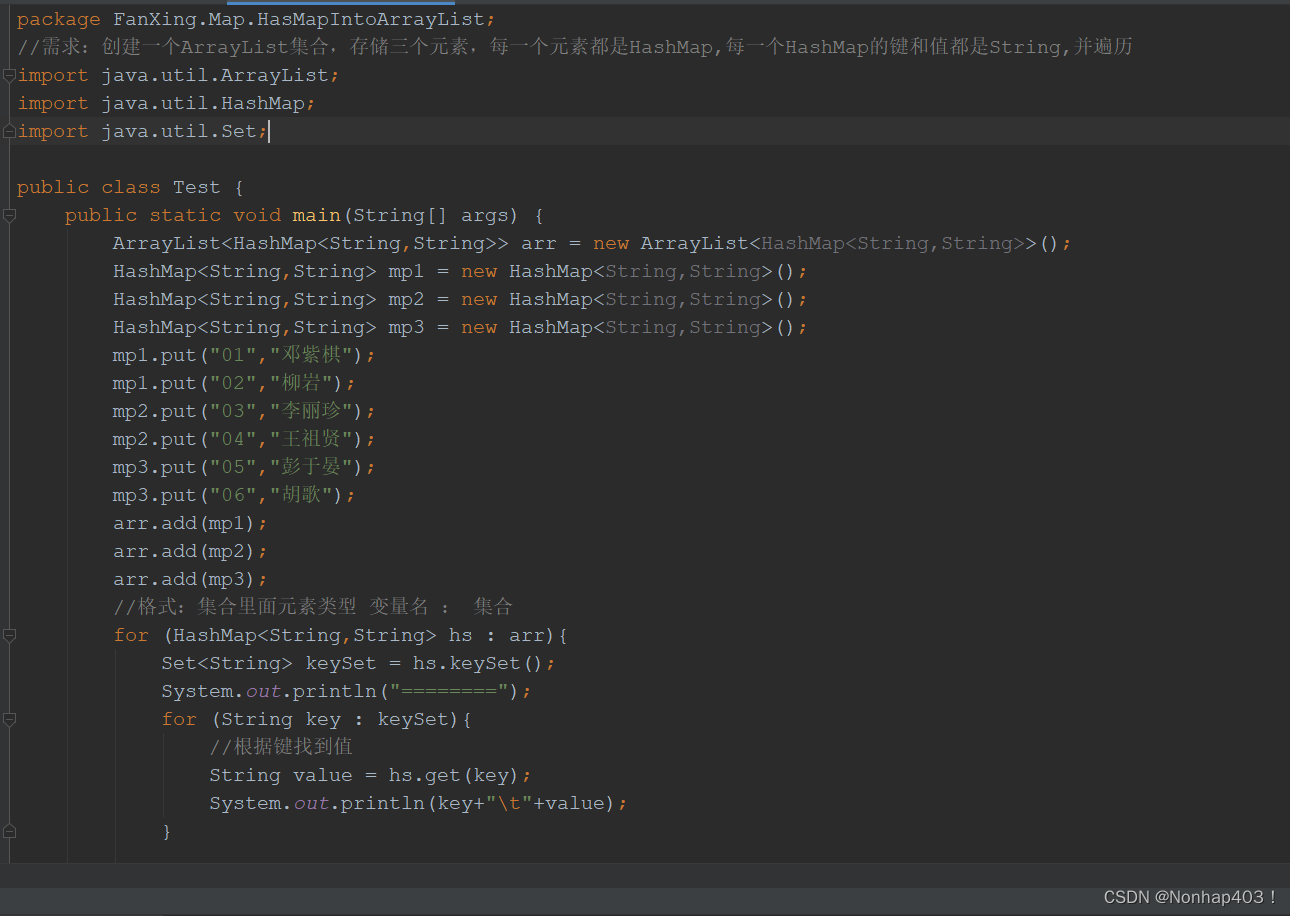Click the class name 'Test'
This screenshot has width=1290, height=916.
(196, 187)
